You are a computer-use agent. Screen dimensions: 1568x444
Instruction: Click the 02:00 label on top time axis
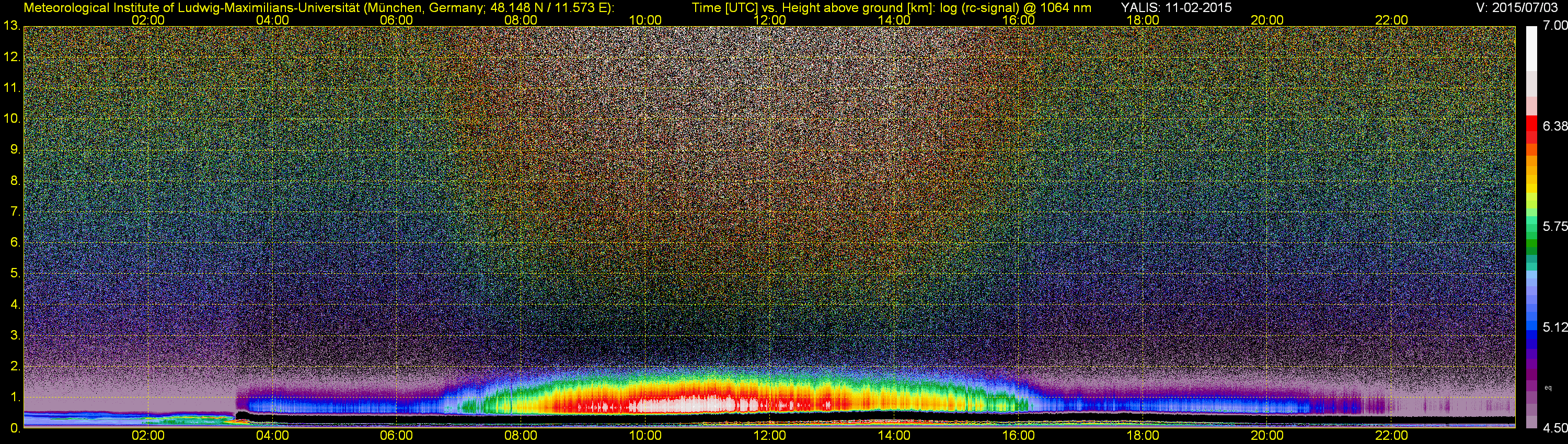[x=148, y=20]
